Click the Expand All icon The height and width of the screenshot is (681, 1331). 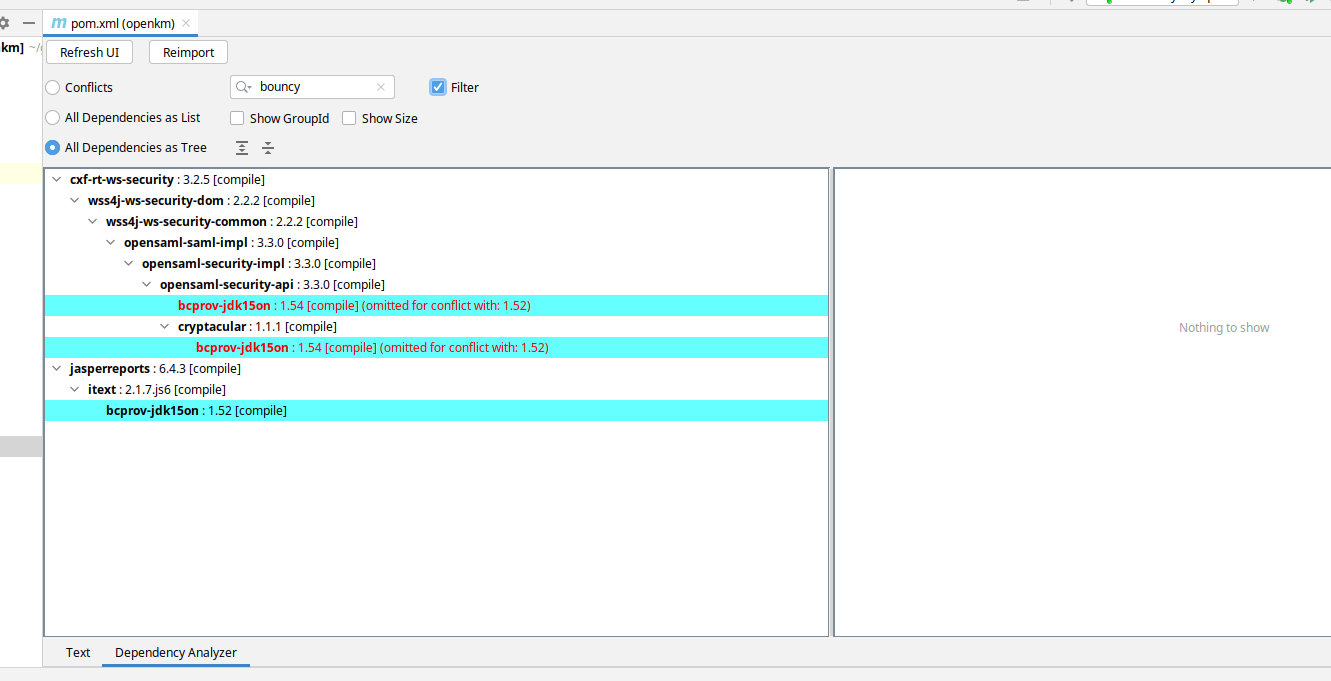point(242,148)
